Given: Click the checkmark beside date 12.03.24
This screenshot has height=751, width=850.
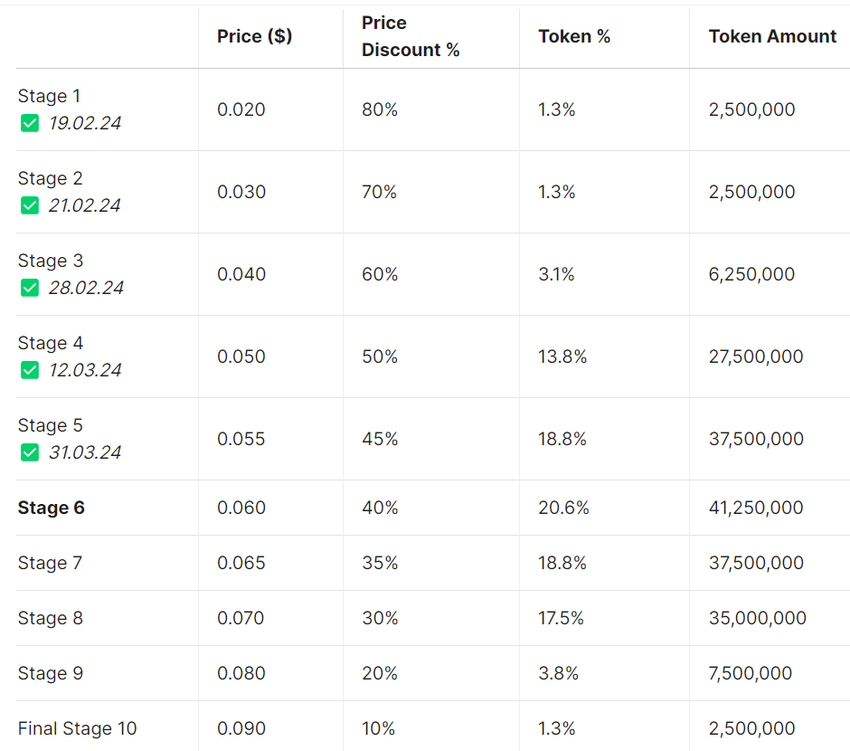Looking at the screenshot, I should [x=30, y=370].
